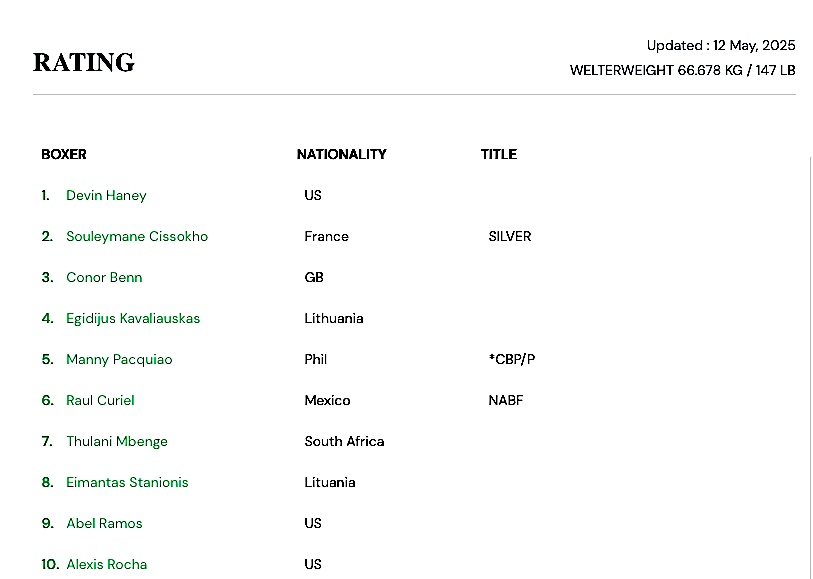Click the NABF title entry
This screenshot has width=813, height=579.
pyautogui.click(x=505, y=400)
